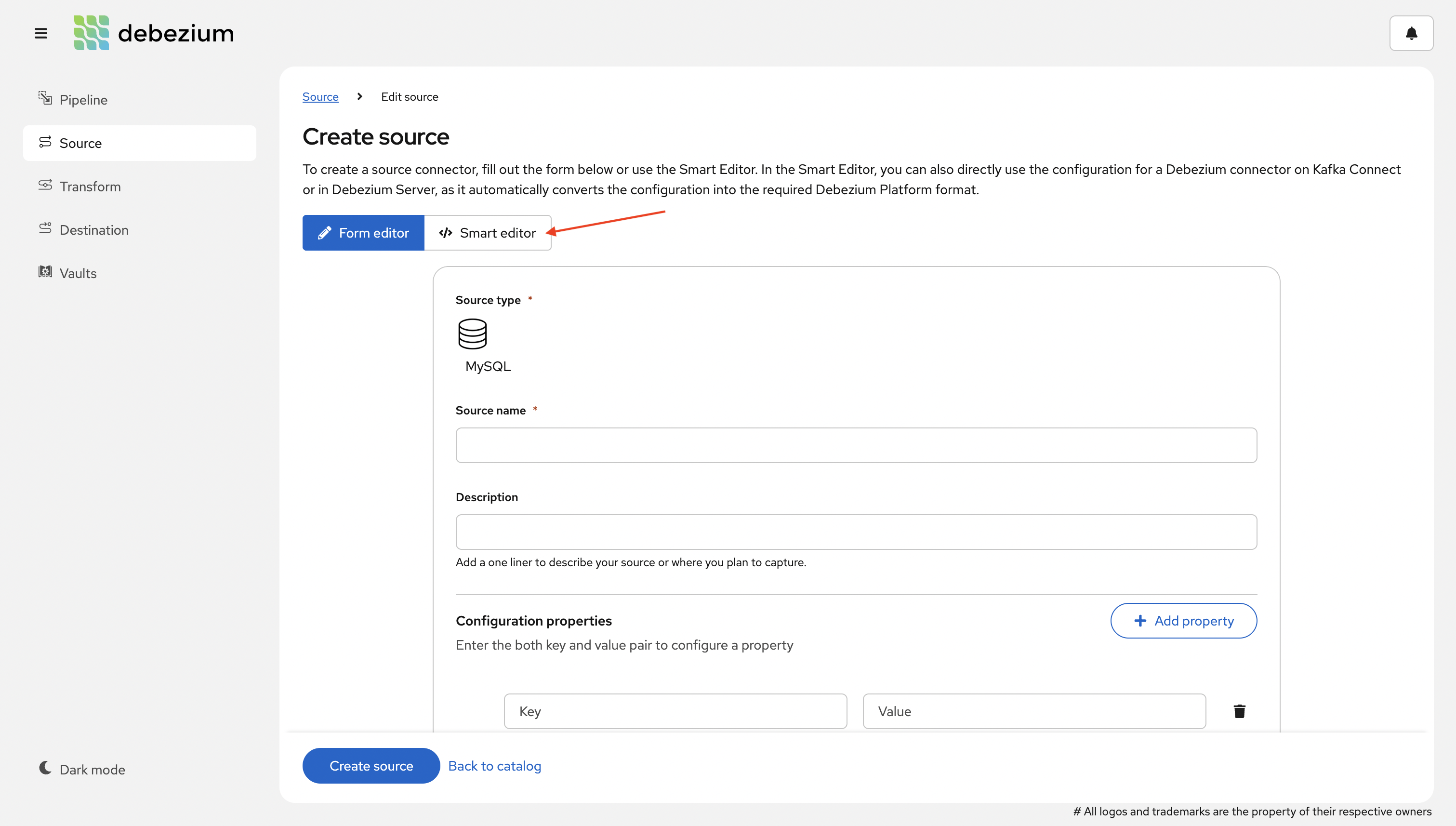
Task: Open Transform in the sidebar
Action: pos(140,187)
